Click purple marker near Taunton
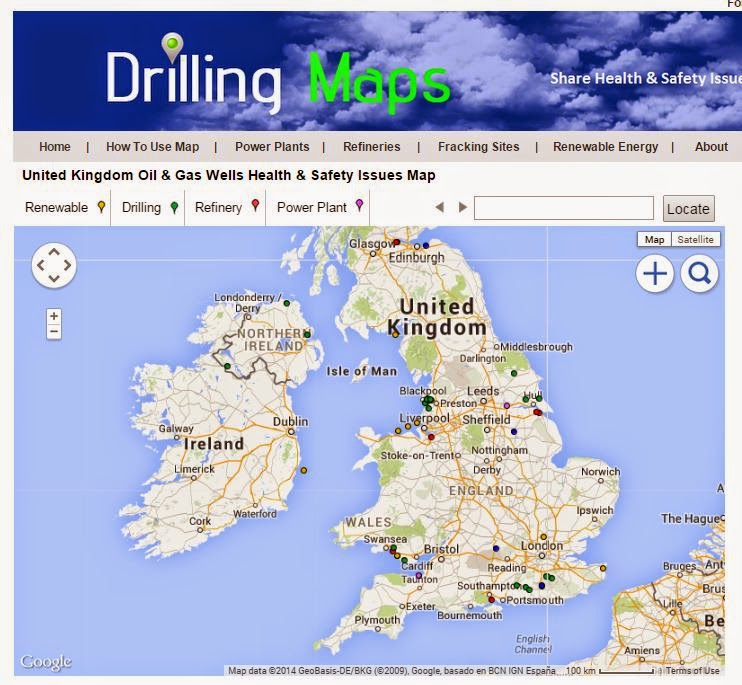This screenshot has width=742, height=685. [418, 575]
